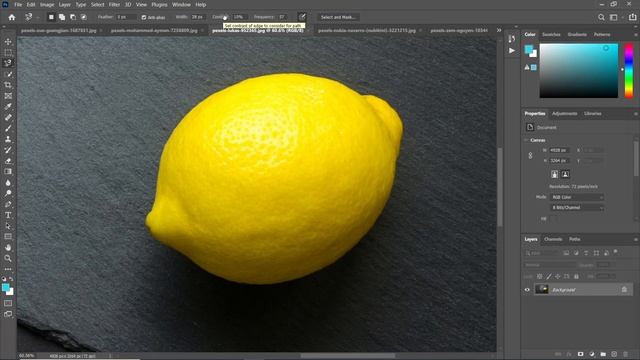This screenshot has width=640, height=360.
Task: Open the search icon in options bar
Action: [601, 17]
